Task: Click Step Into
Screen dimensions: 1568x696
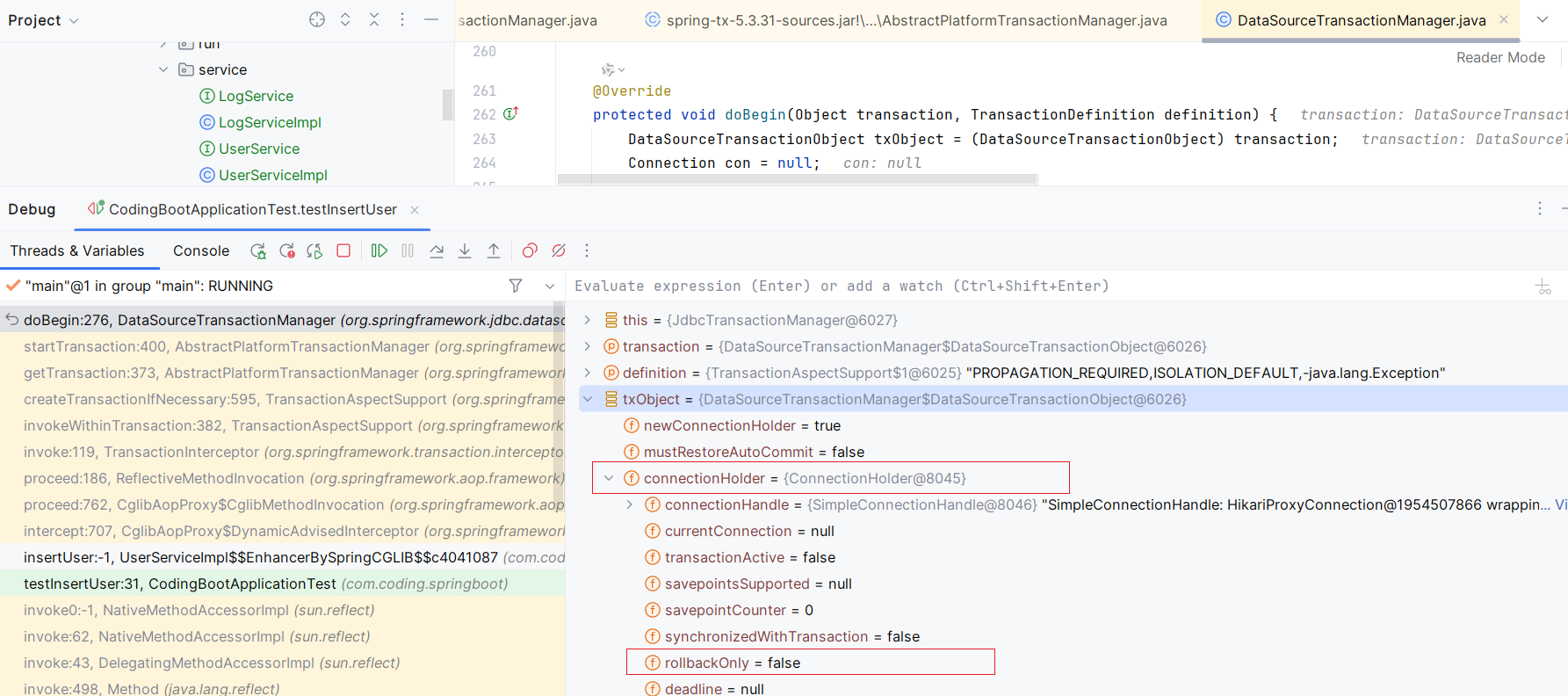Action: pos(465,250)
